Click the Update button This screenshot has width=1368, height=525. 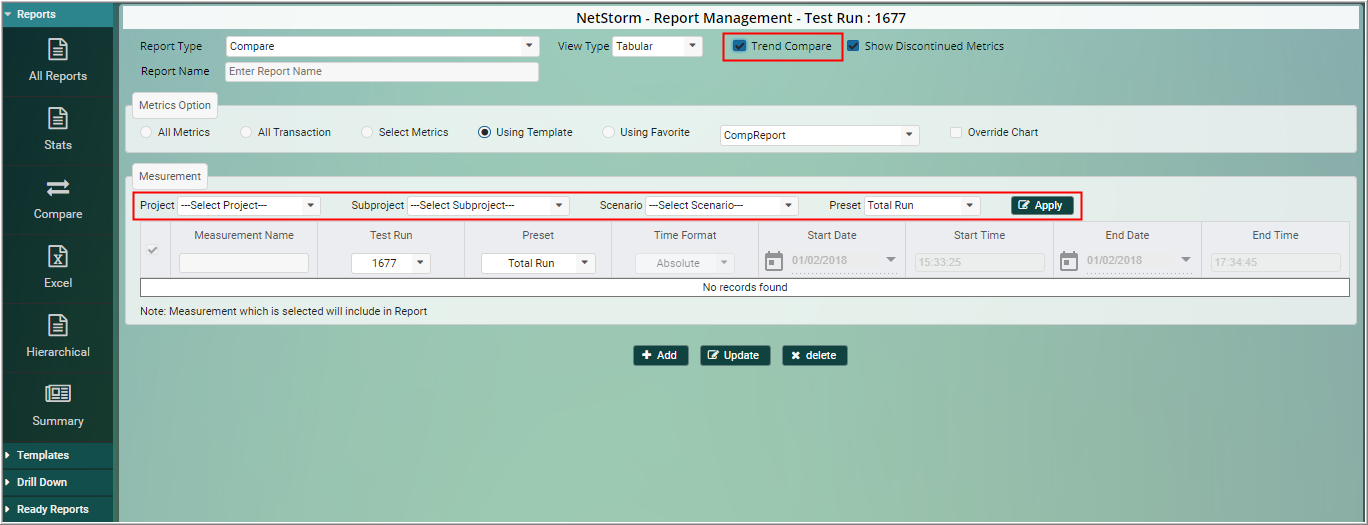click(x=735, y=355)
